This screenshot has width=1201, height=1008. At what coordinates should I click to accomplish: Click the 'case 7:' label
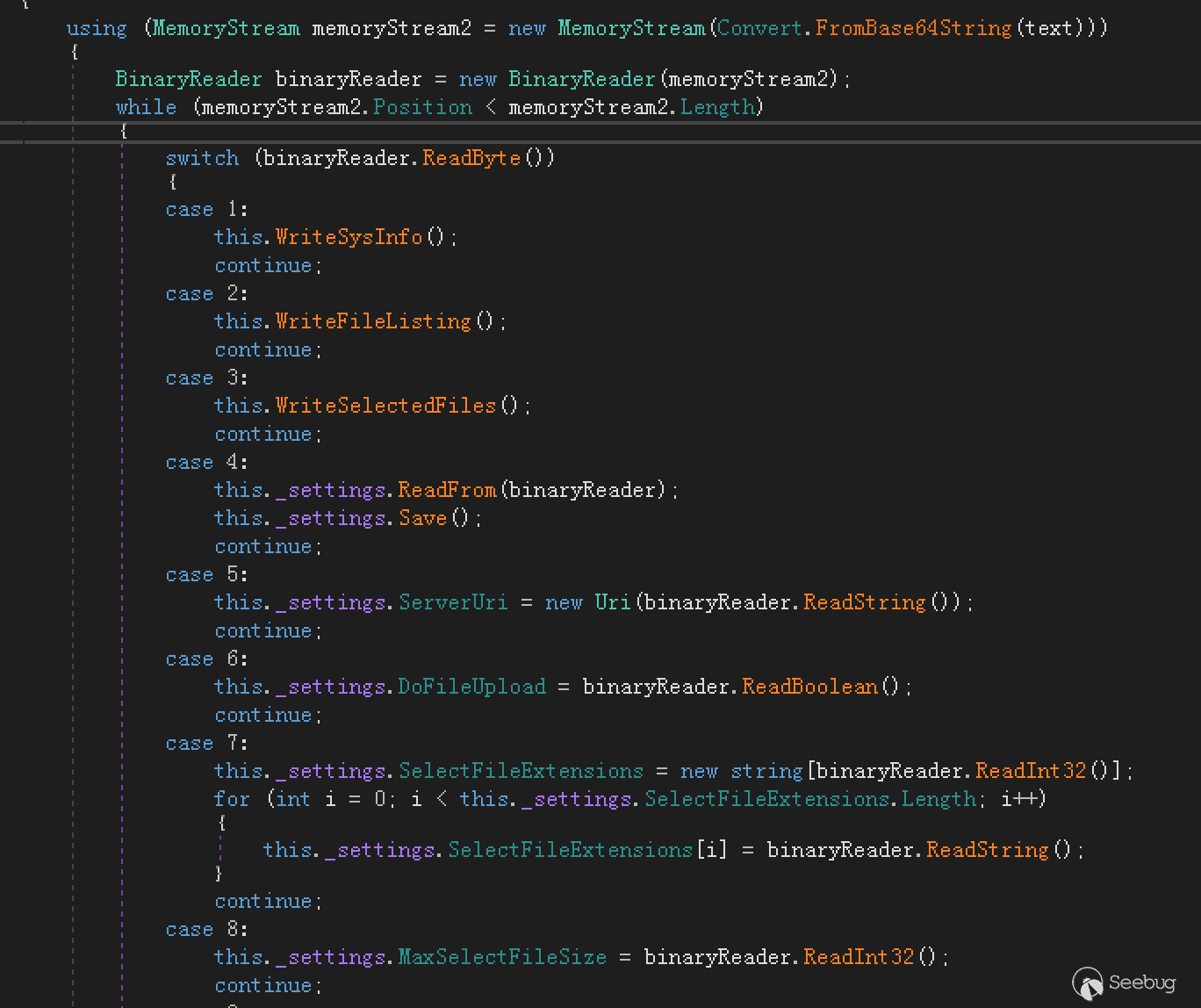tap(207, 744)
